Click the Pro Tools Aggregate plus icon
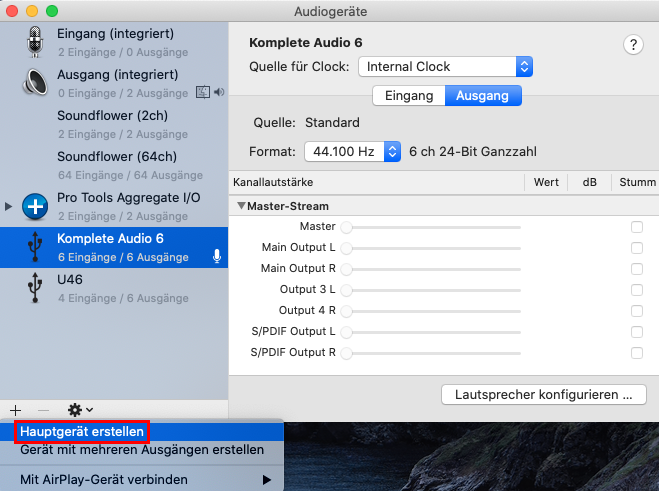 [x=35, y=206]
